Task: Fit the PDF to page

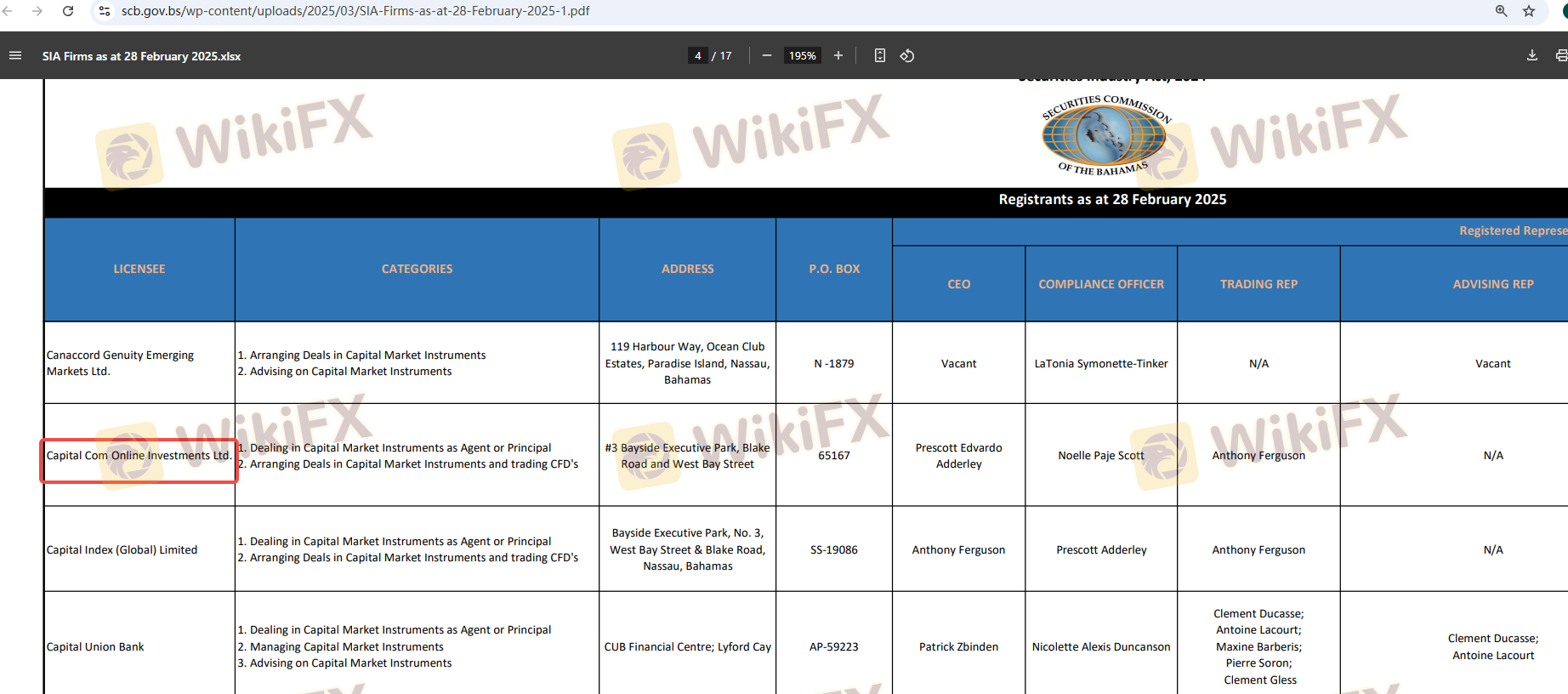Action: 880,56
